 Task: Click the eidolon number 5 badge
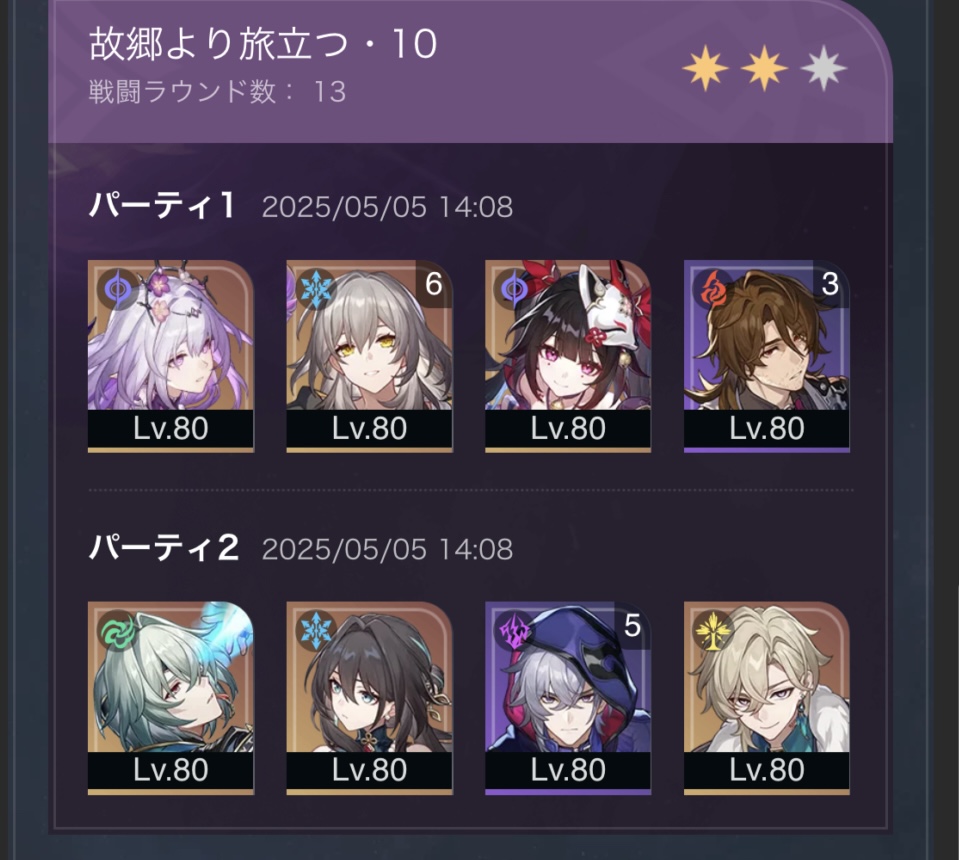tap(632, 625)
